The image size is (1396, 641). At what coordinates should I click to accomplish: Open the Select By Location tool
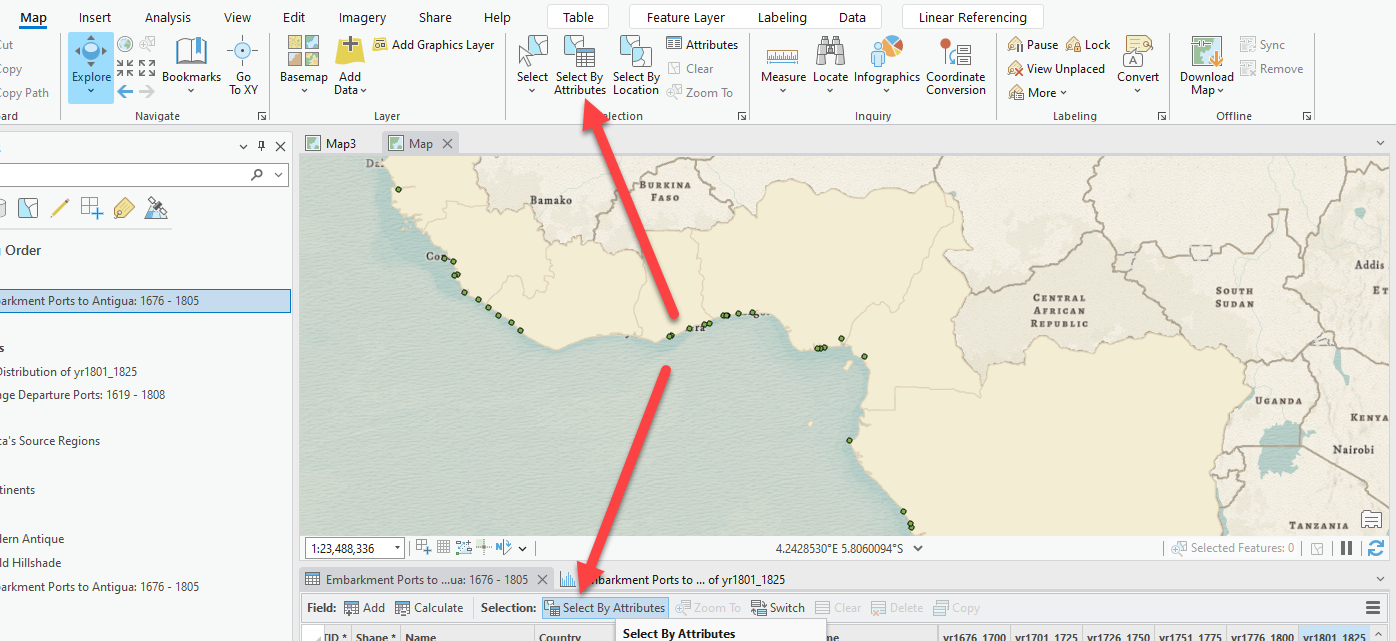click(x=635, y=52)
